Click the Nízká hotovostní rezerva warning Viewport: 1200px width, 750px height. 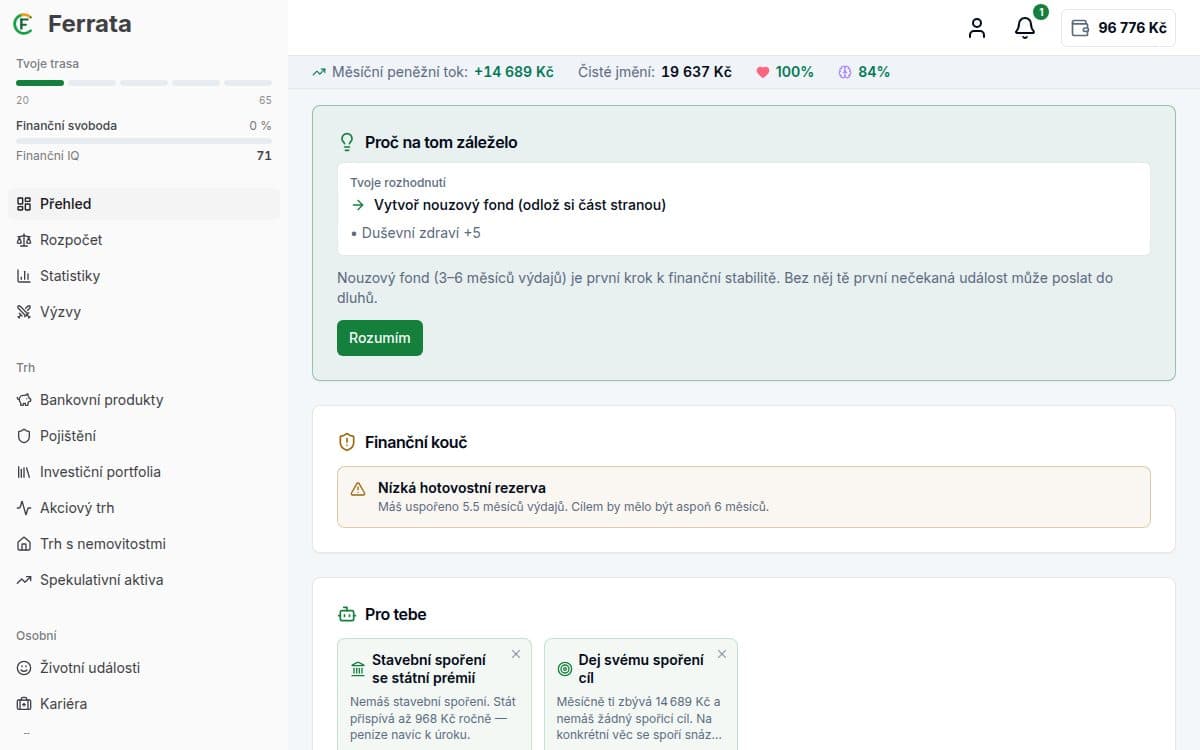pyautogui.click(x=744, y=497)
